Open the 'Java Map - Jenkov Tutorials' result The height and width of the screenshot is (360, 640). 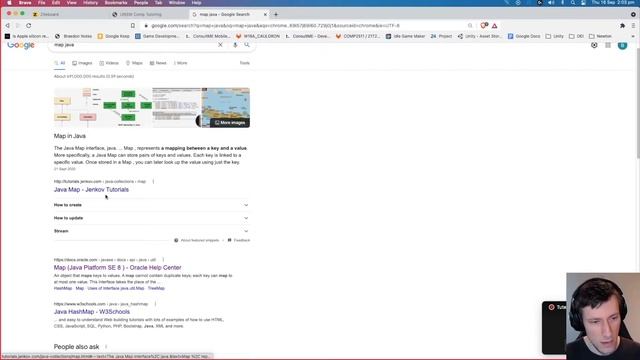click(91, 190)
